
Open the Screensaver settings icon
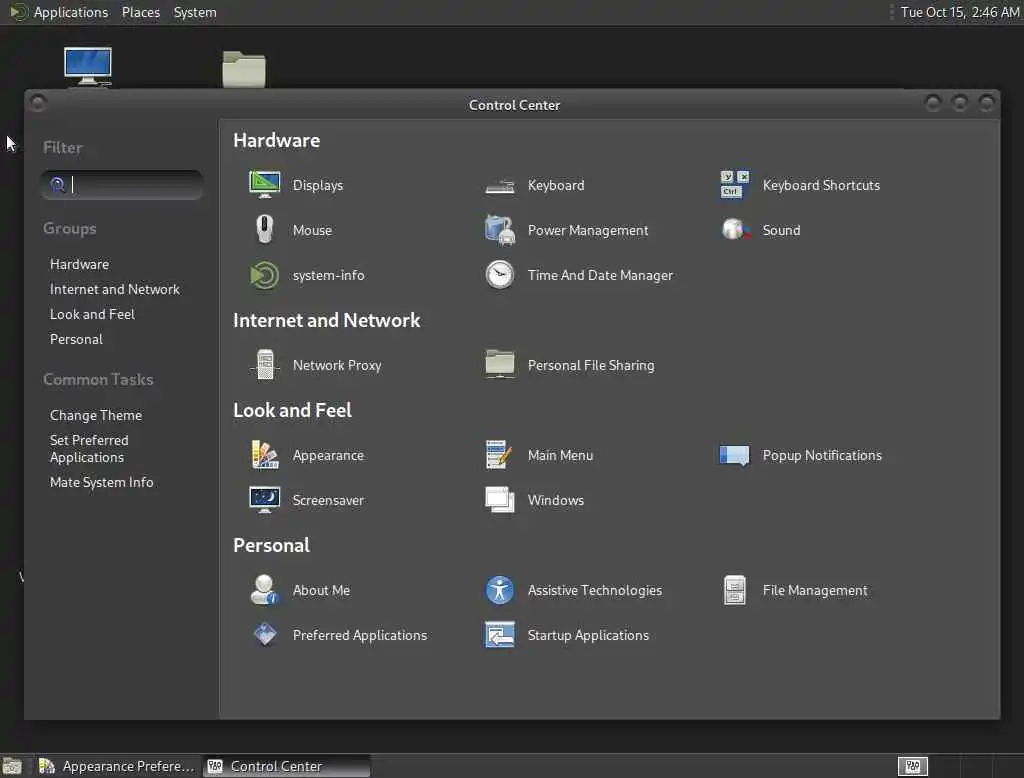point(264,500)
